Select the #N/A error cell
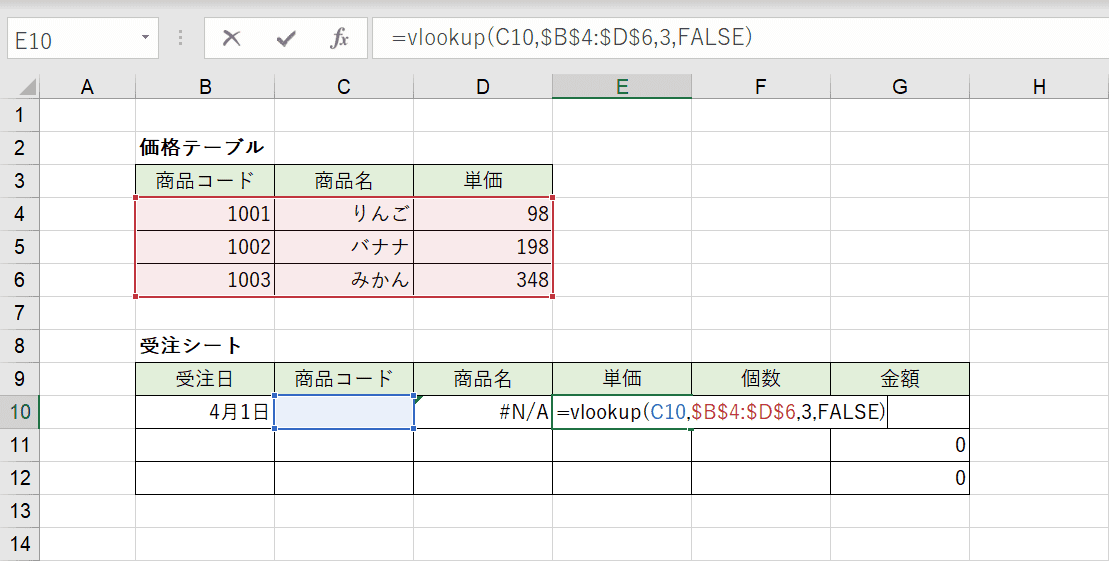1109x561 pixels. tap(483, 412)
